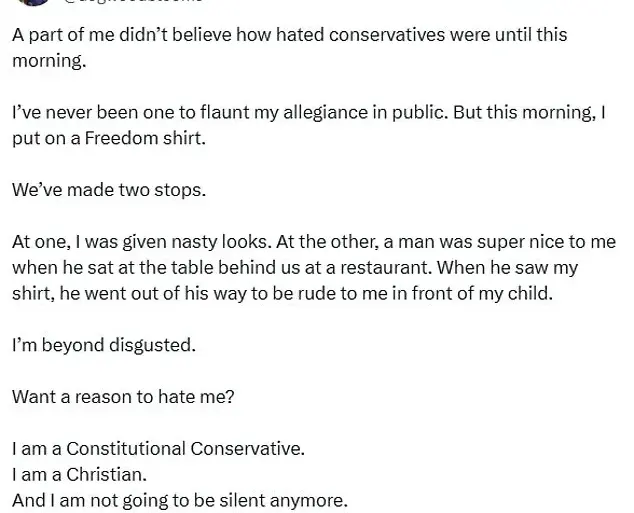Click the last line about not being silent
The height and width of the screenshot is (513, 634).
coord(180,501)
